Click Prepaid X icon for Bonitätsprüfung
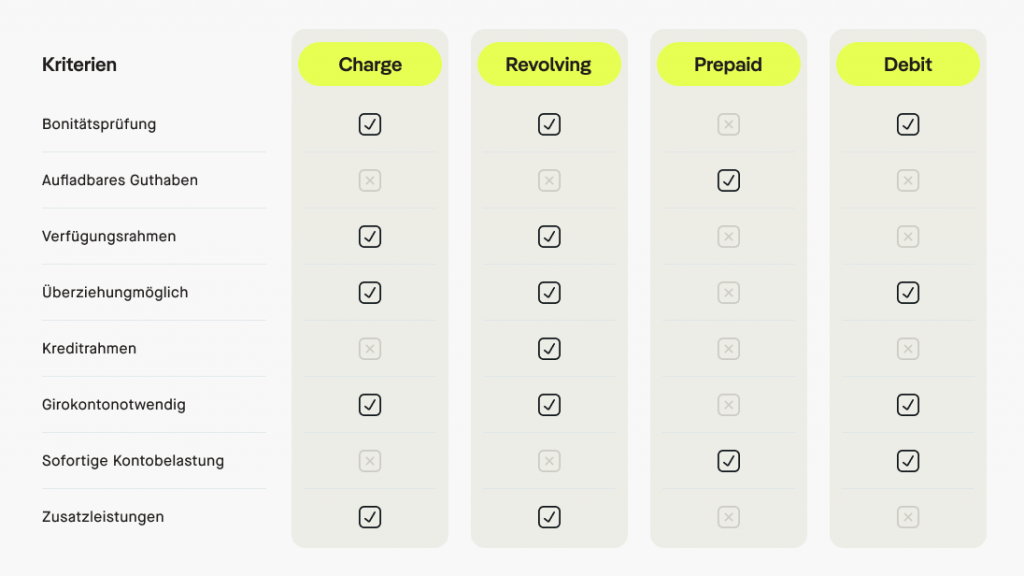The image size is (1024, 576). [728, 125]
